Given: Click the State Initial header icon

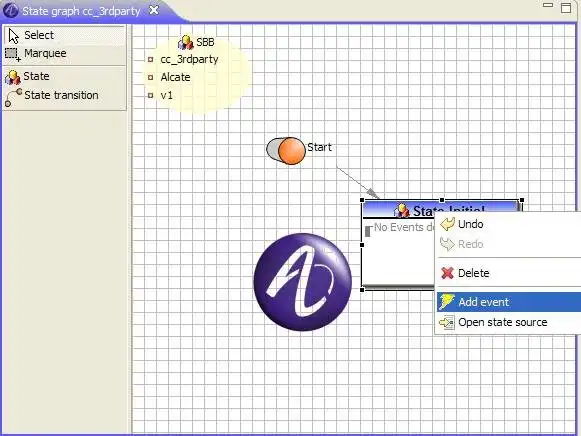Looking at the screenshot, I should pyautogui.click(x=402, y=210).
